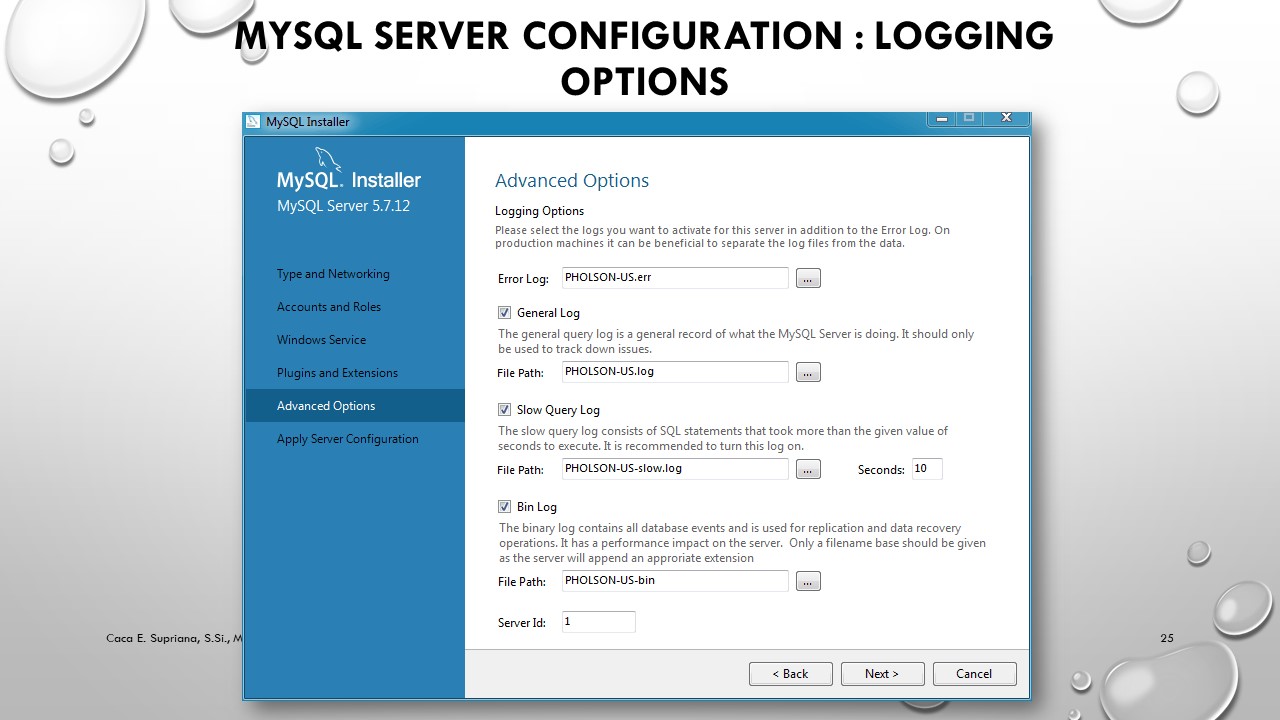Click the Error Log label

pos(523,279)
